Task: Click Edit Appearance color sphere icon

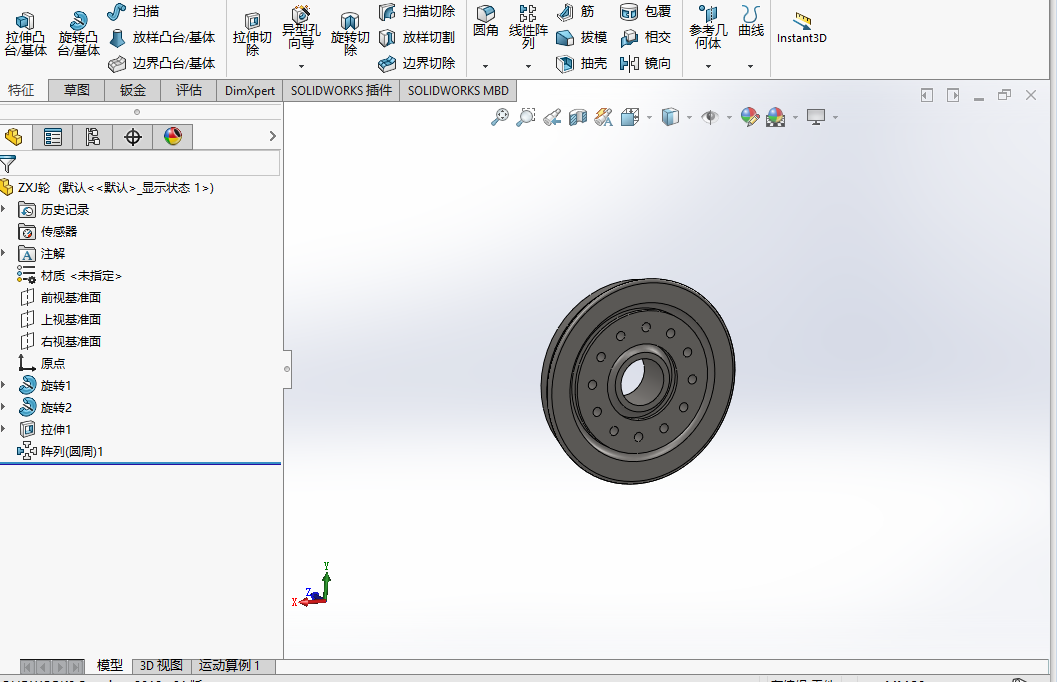Action: coord(750,117)
